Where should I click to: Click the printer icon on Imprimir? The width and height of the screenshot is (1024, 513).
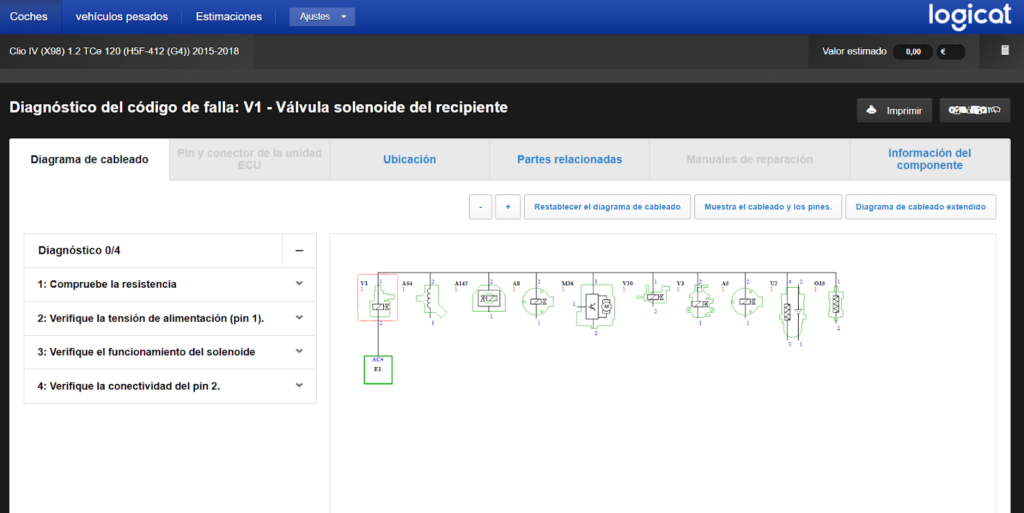coord(871,110)
